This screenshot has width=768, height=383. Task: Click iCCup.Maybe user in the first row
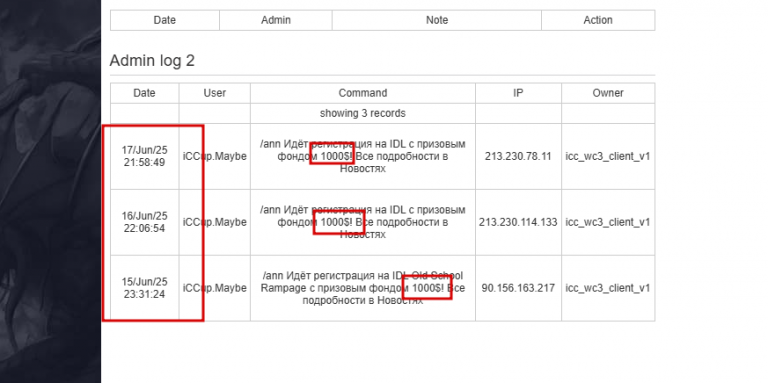(x=215, y=156)
